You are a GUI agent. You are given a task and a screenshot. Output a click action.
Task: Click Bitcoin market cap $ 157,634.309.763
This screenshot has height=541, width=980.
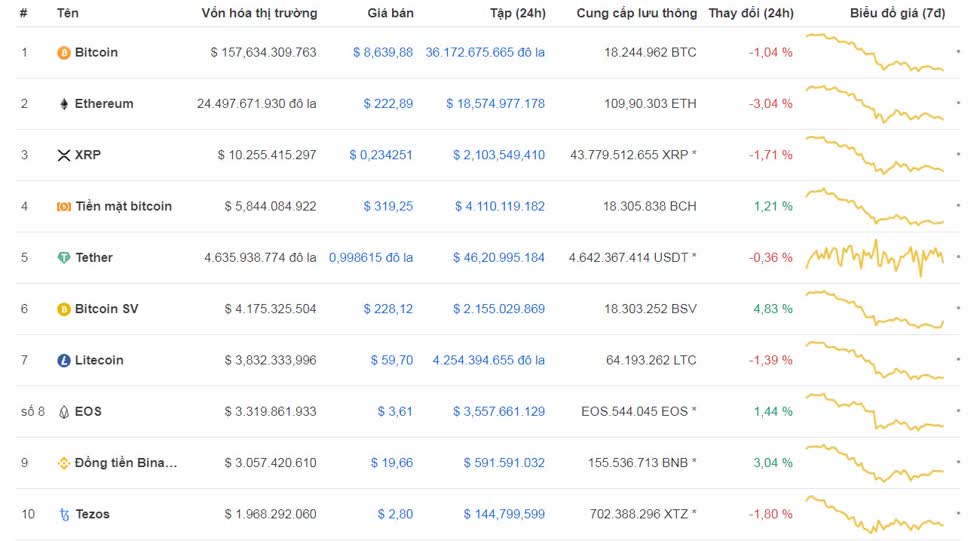263,52
